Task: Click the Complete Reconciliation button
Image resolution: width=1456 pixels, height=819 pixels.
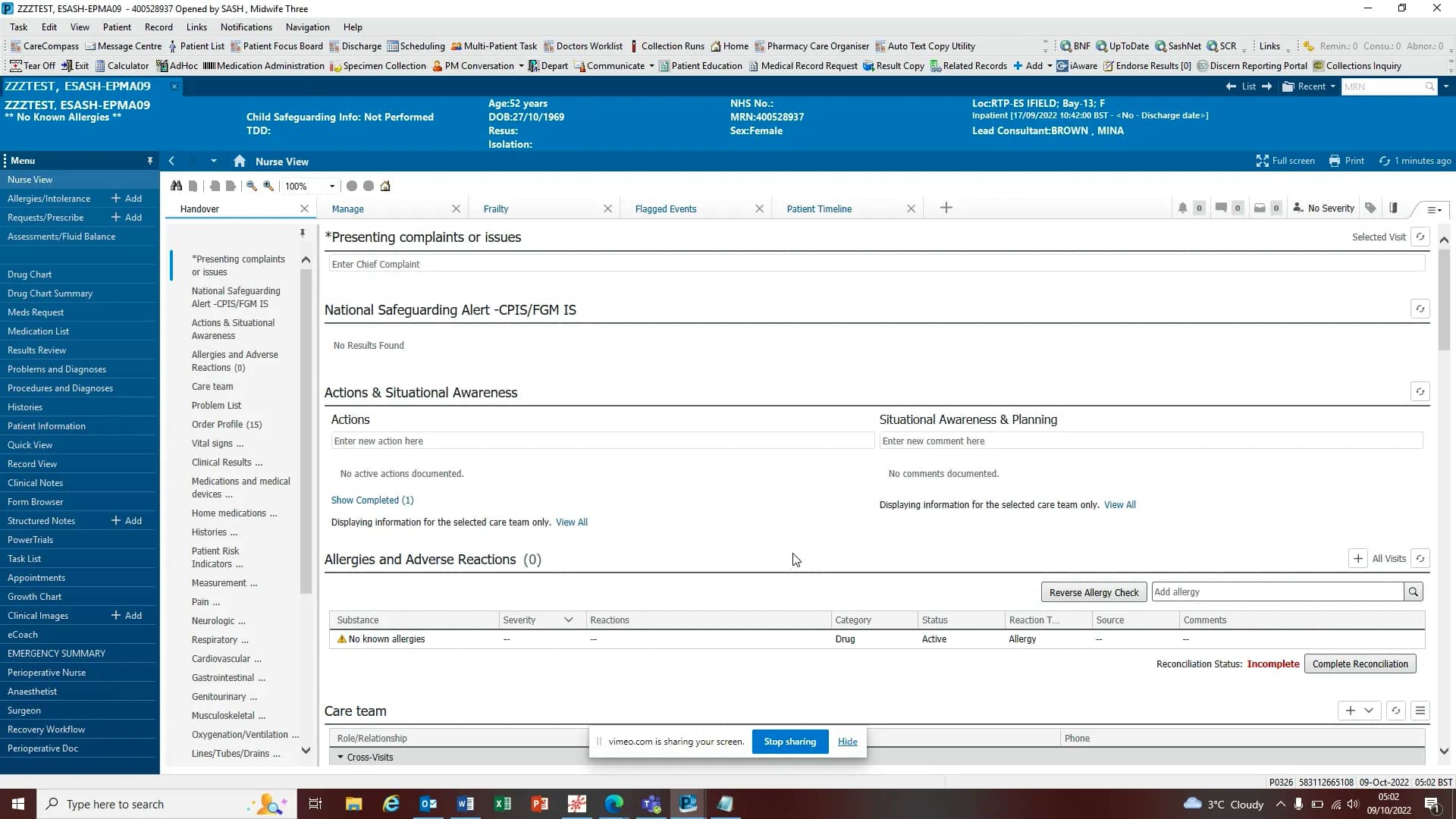Action: (1360, 664)
